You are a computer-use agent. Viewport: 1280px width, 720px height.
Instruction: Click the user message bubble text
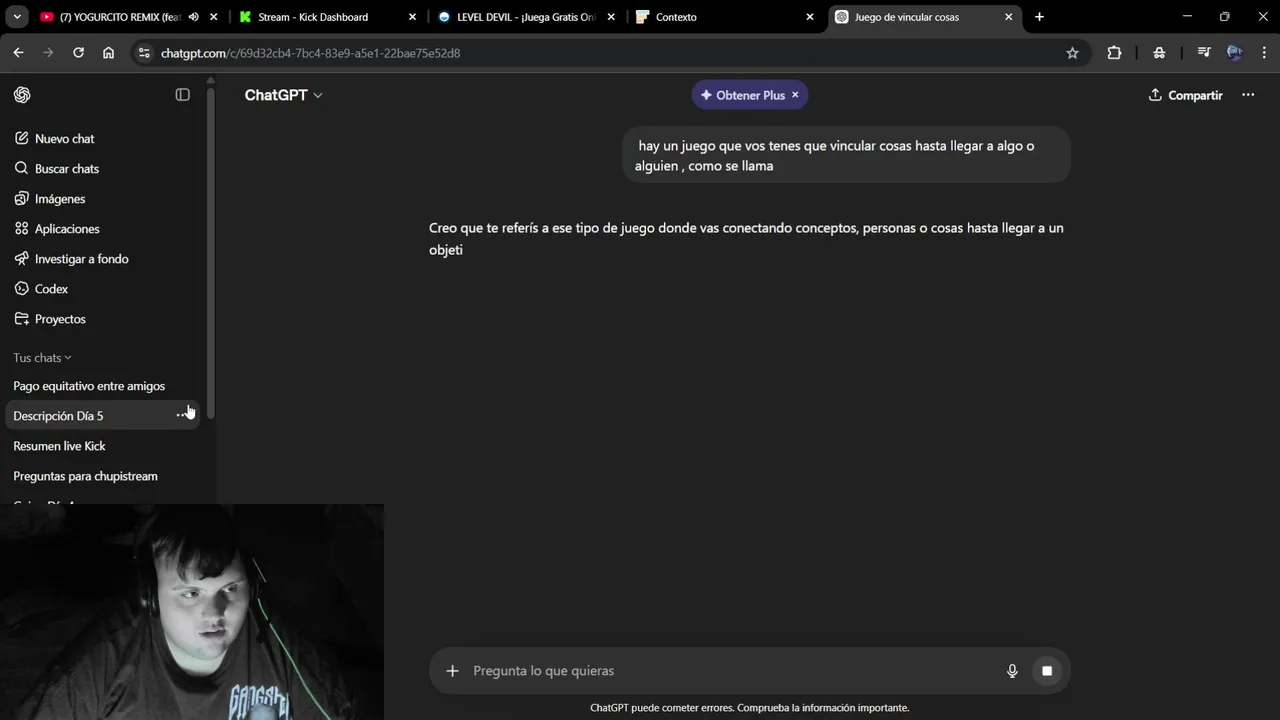tap(834, 156)
